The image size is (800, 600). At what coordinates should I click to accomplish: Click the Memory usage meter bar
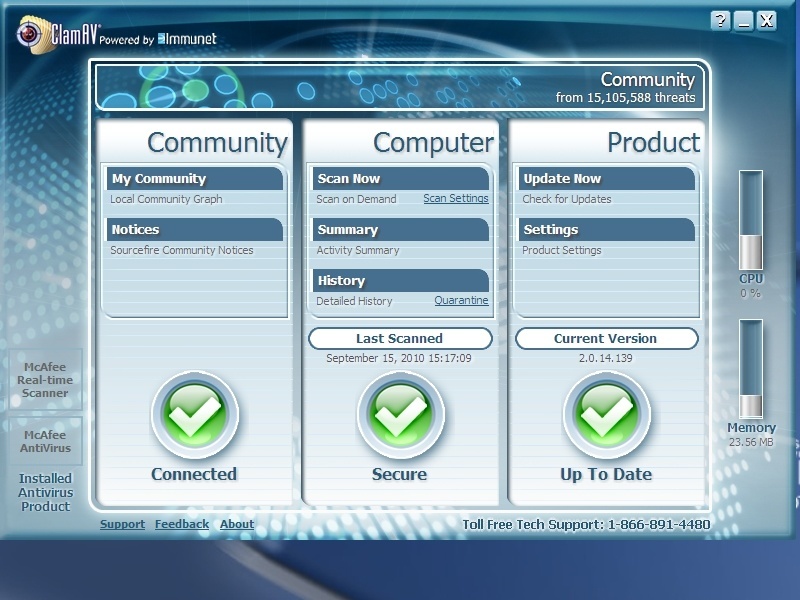pyautogui.click(x=751, y=369)
